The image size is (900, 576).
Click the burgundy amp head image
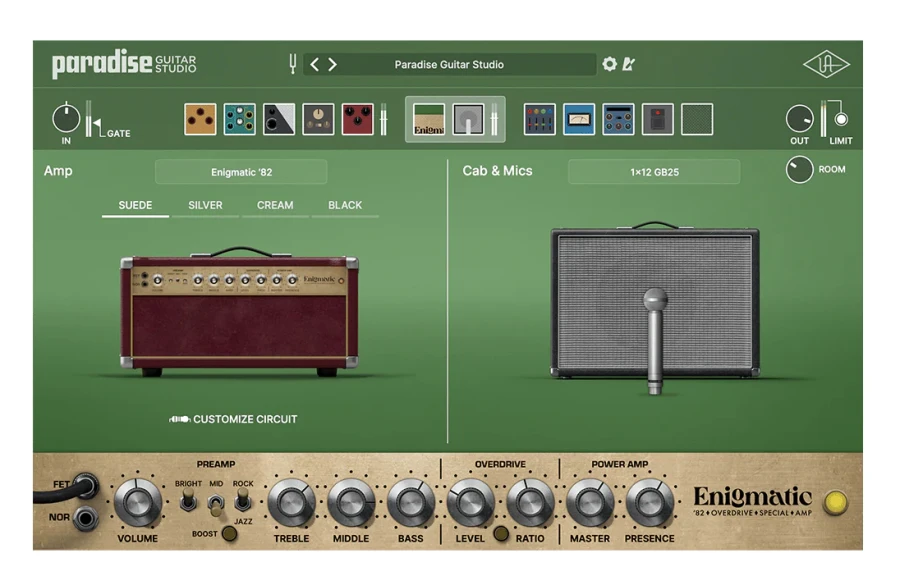coord(239,312)
